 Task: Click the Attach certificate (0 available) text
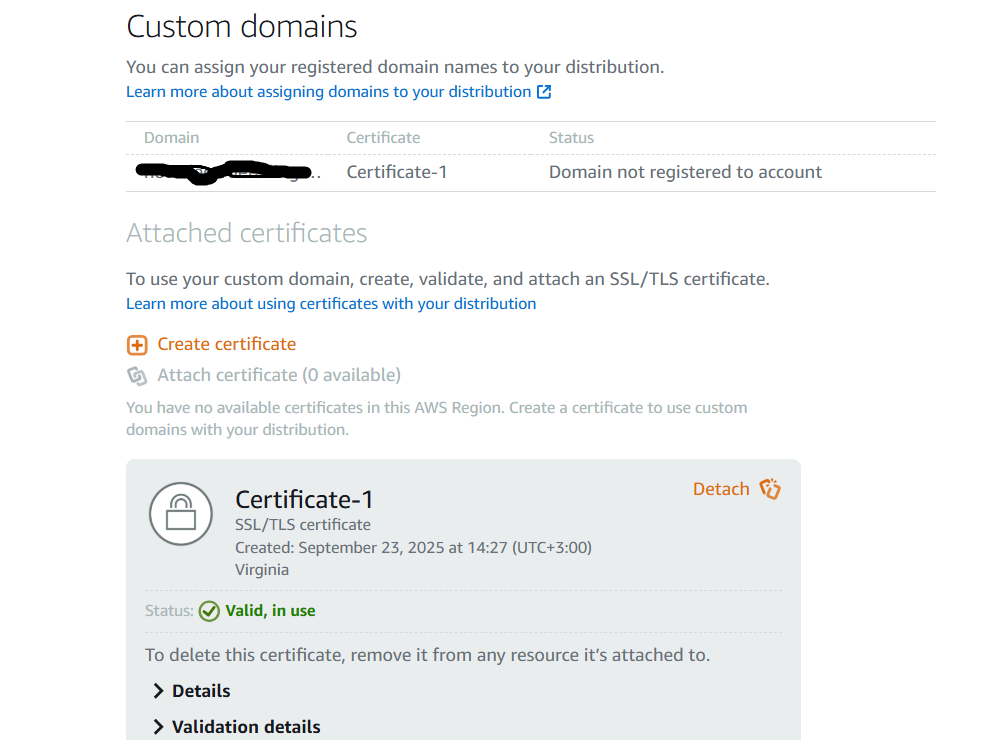point(279,375)
